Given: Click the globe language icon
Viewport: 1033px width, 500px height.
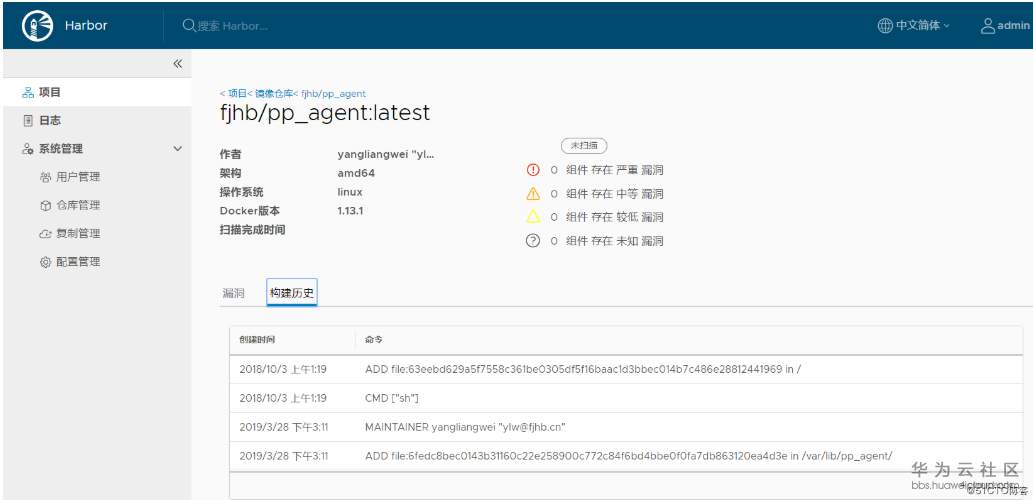Looking at the screenshot, I should pos(885,26).
